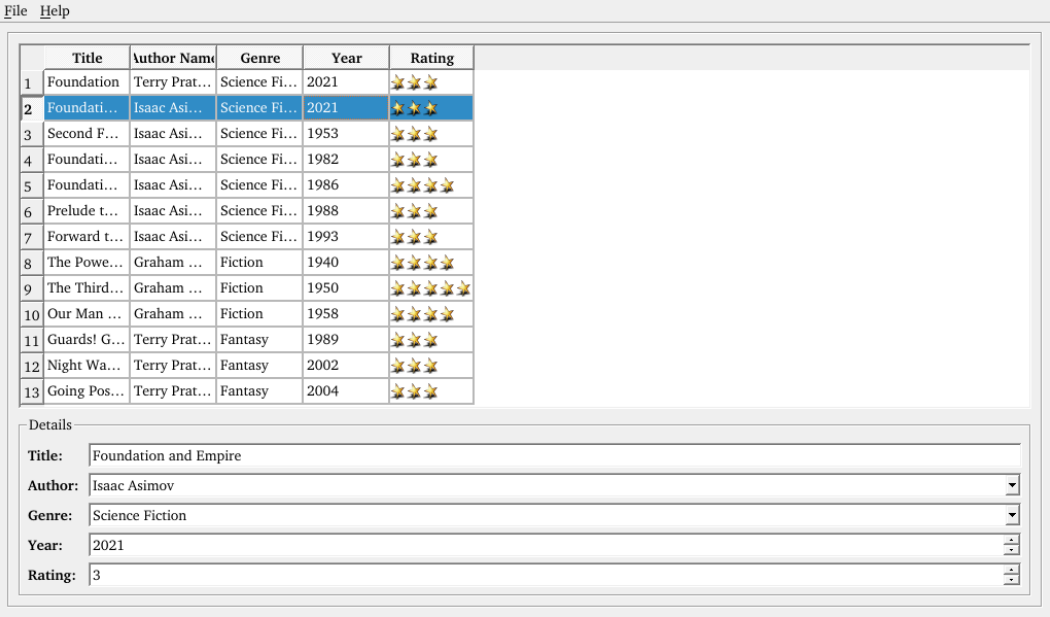Viewport: 1050px width, 617px height.
Task: Click the star rating in row 7
Action: [x=415, y=237]
